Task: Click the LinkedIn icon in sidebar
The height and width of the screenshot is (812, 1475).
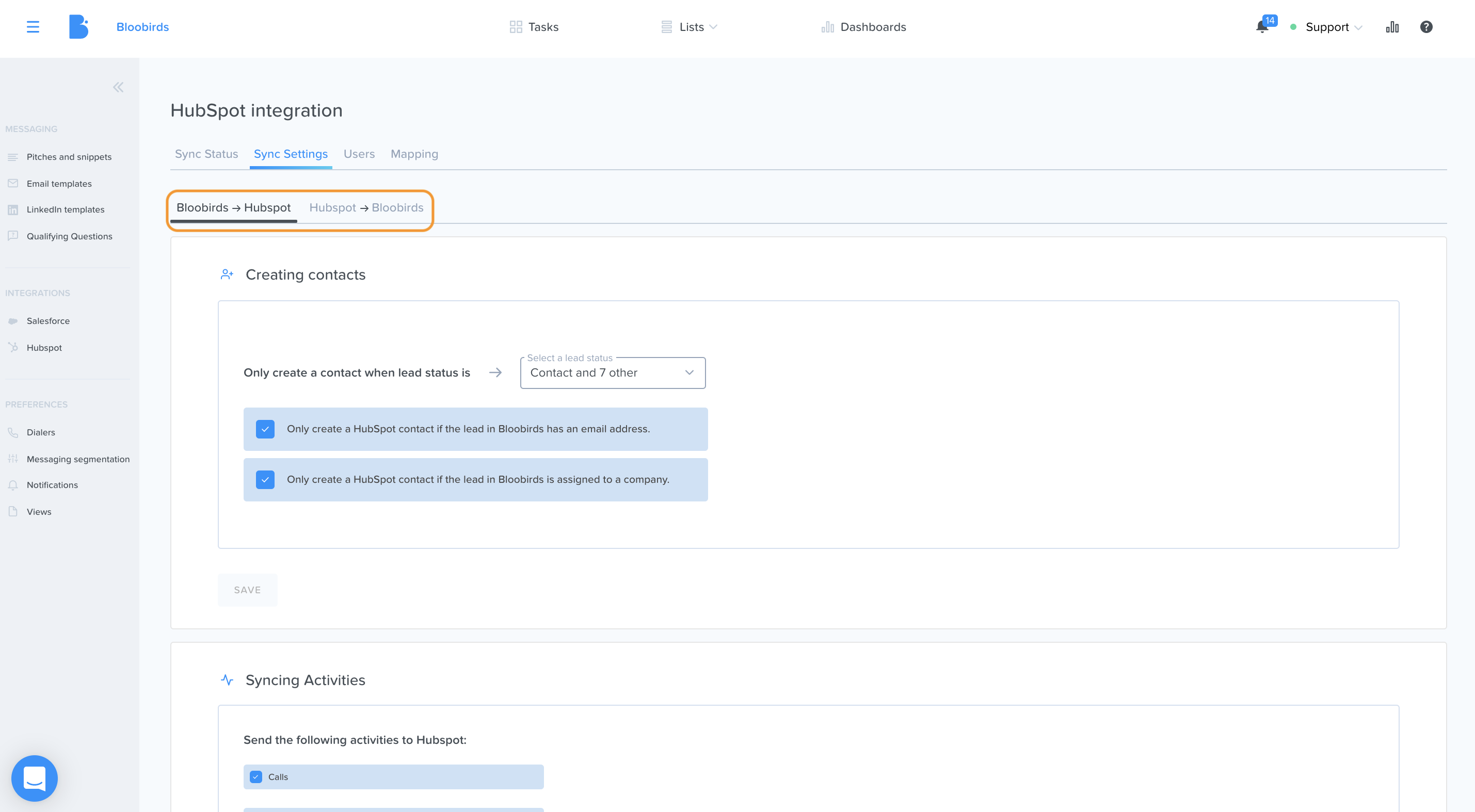Action: tap(12, 209)
